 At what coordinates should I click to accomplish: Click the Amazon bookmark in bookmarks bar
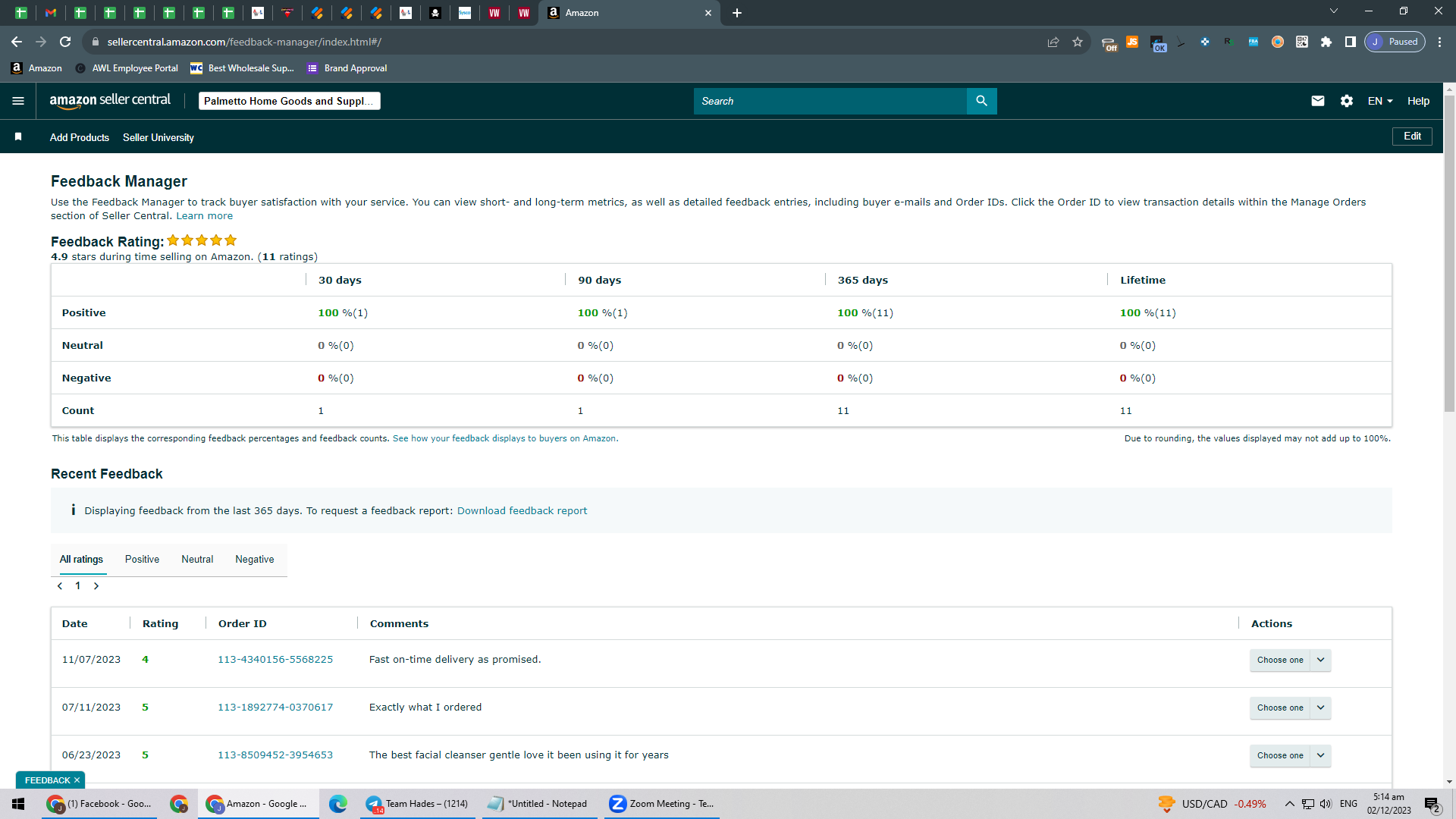tap(36, 68)
